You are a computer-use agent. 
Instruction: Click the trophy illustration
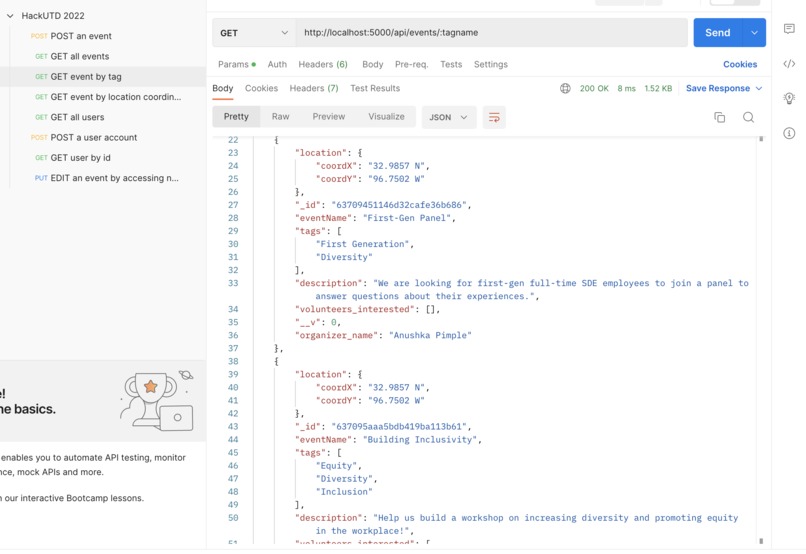(157, 401)
